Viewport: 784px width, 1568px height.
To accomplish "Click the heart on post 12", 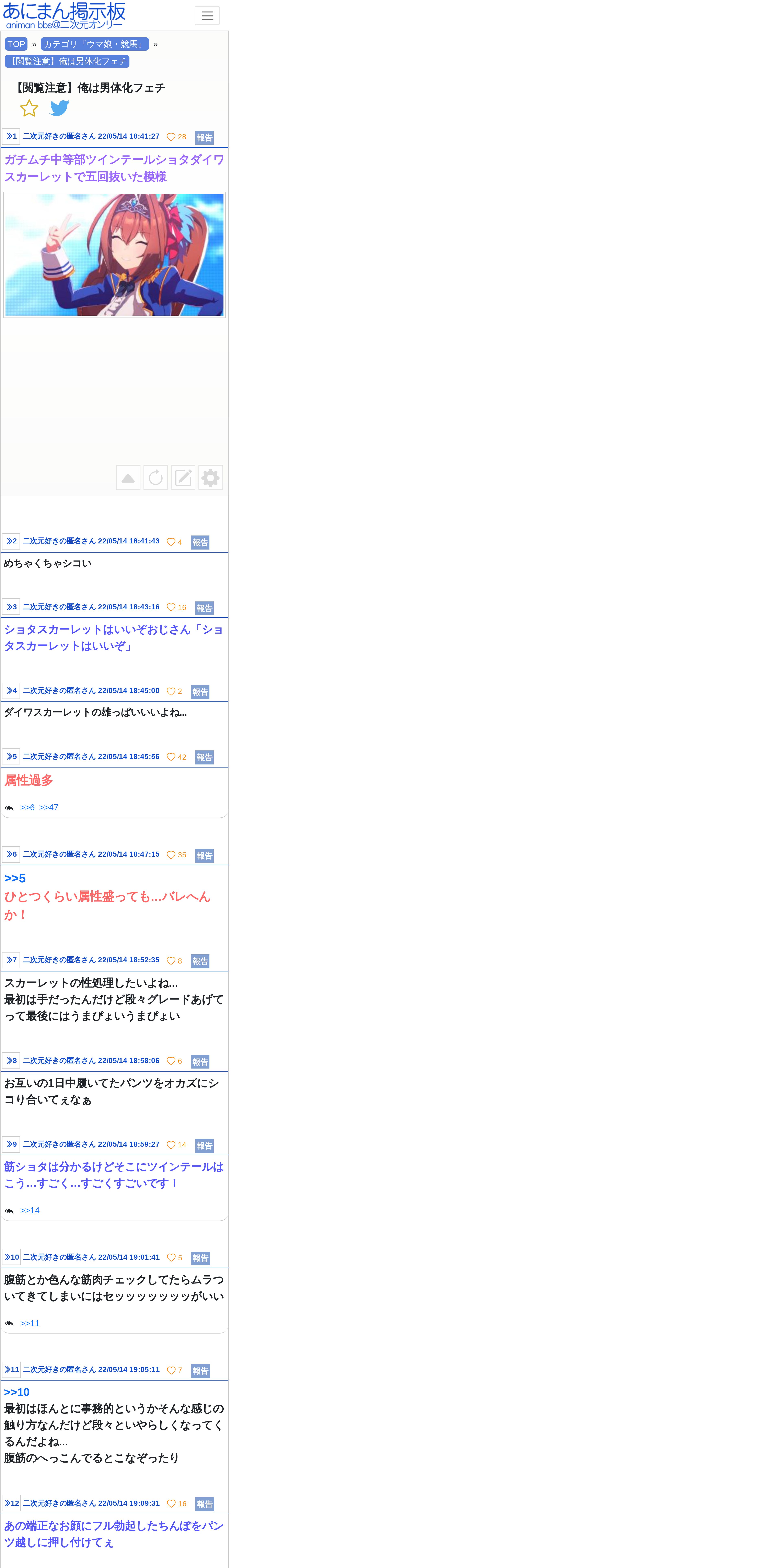I will [171, 1503].
